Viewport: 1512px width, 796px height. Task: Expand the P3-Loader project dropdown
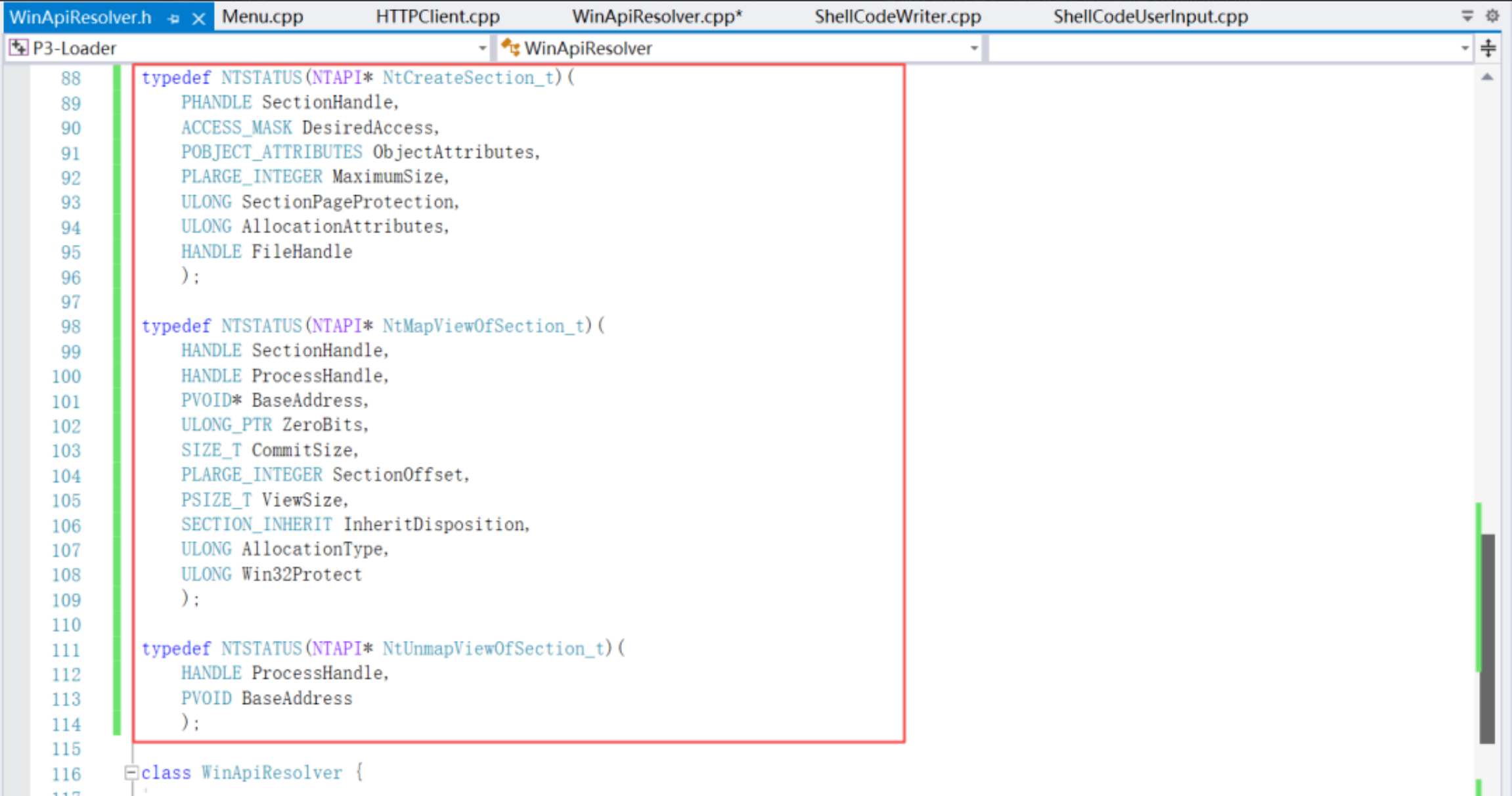(482, 48)
